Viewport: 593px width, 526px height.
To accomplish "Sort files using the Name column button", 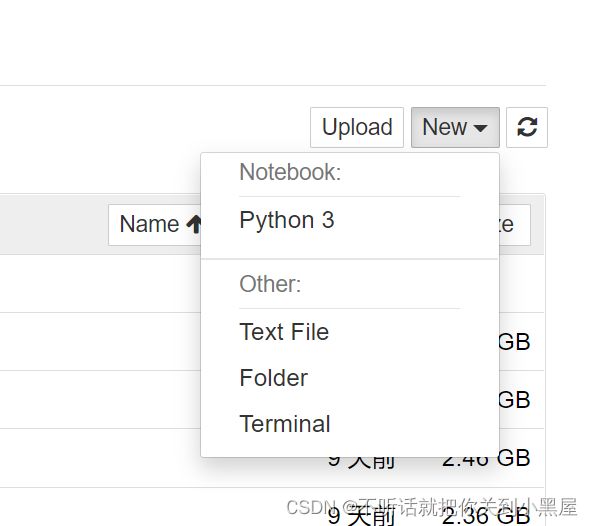I will pyautogui.click(x=155, y=225).
